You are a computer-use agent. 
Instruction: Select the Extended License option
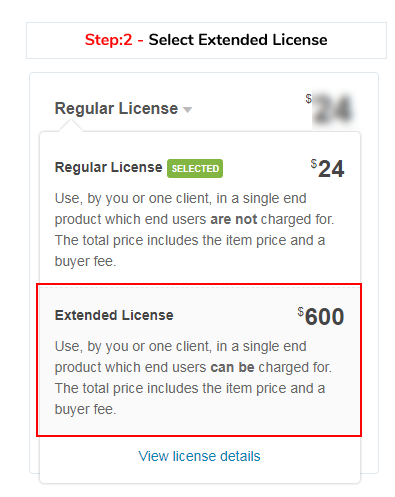click(199, 360)
